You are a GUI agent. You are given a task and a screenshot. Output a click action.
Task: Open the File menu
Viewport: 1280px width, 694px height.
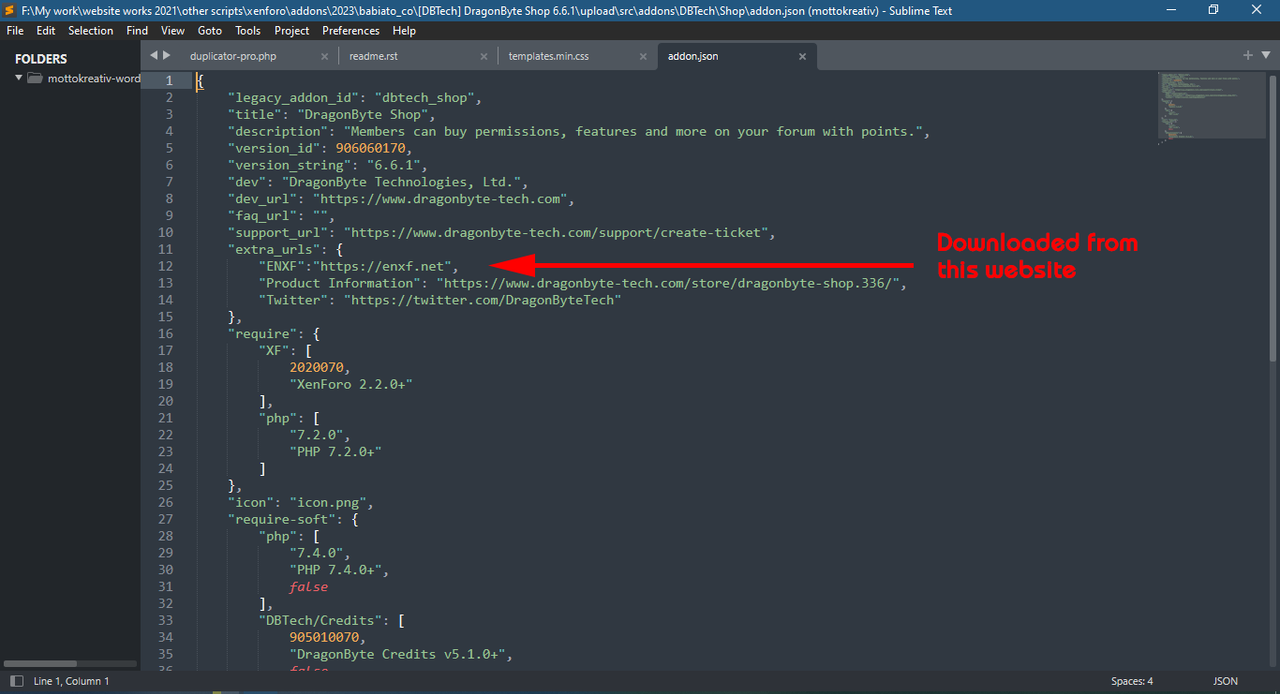pos(14,31)
